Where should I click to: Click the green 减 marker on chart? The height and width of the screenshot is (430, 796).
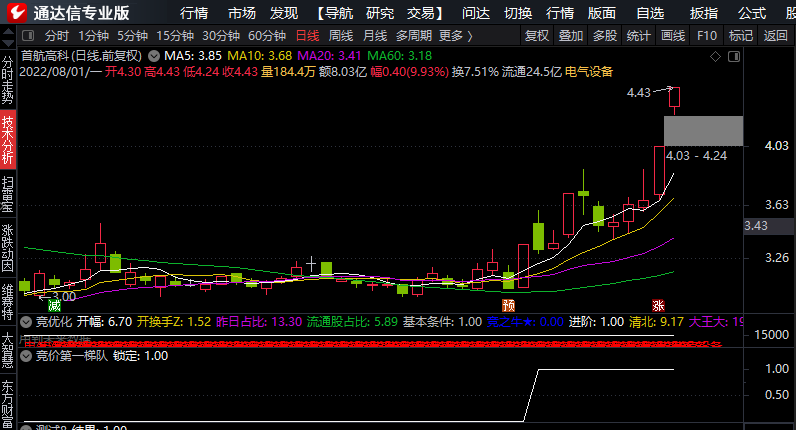tap(54, 305)
